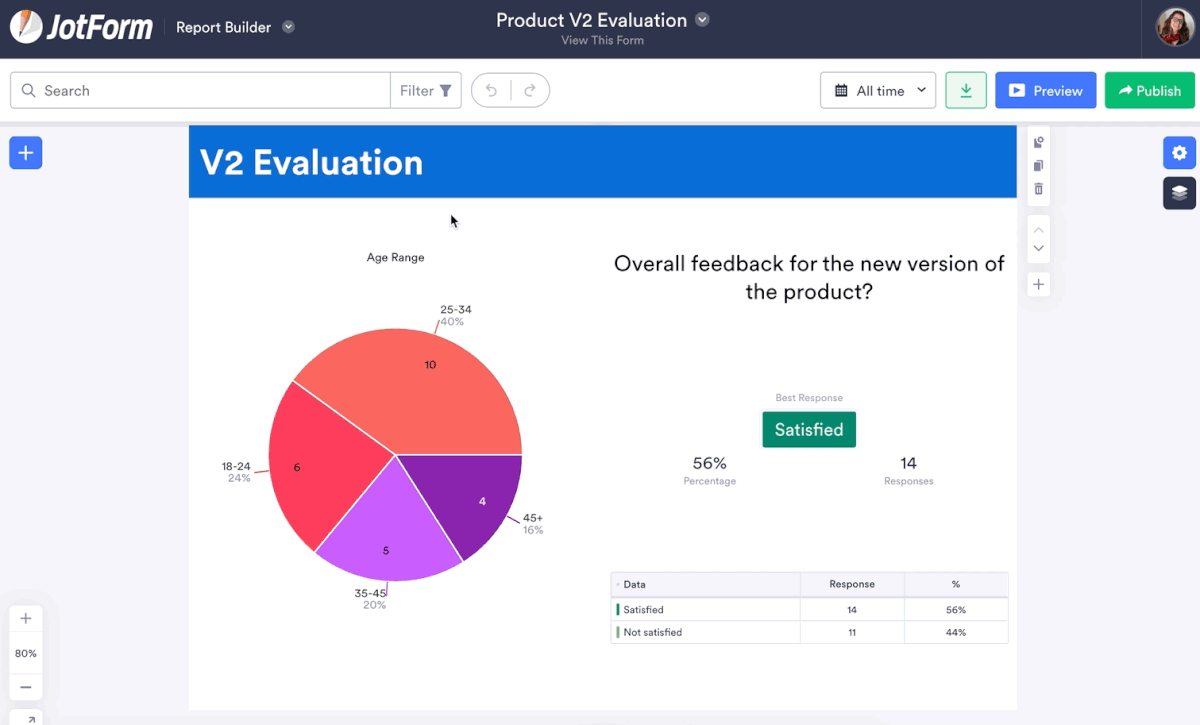Delete the slide with trash icon
1200x725 pixels.
1039,189
